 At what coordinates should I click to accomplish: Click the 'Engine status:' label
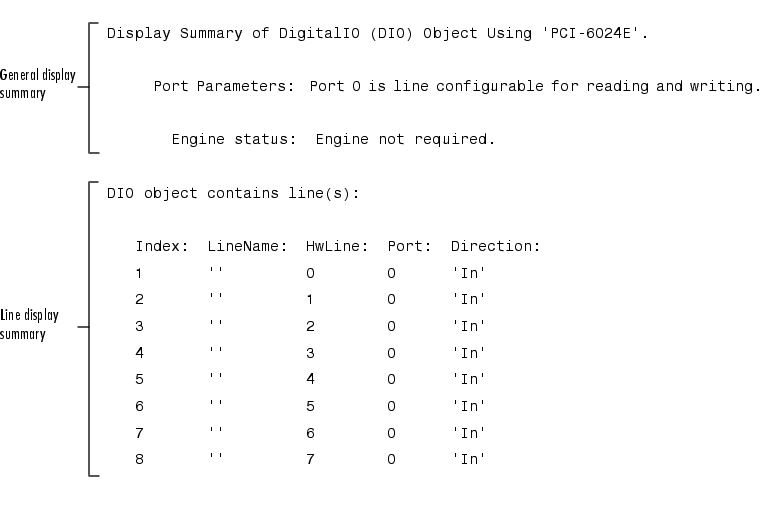tap(234, 139)
